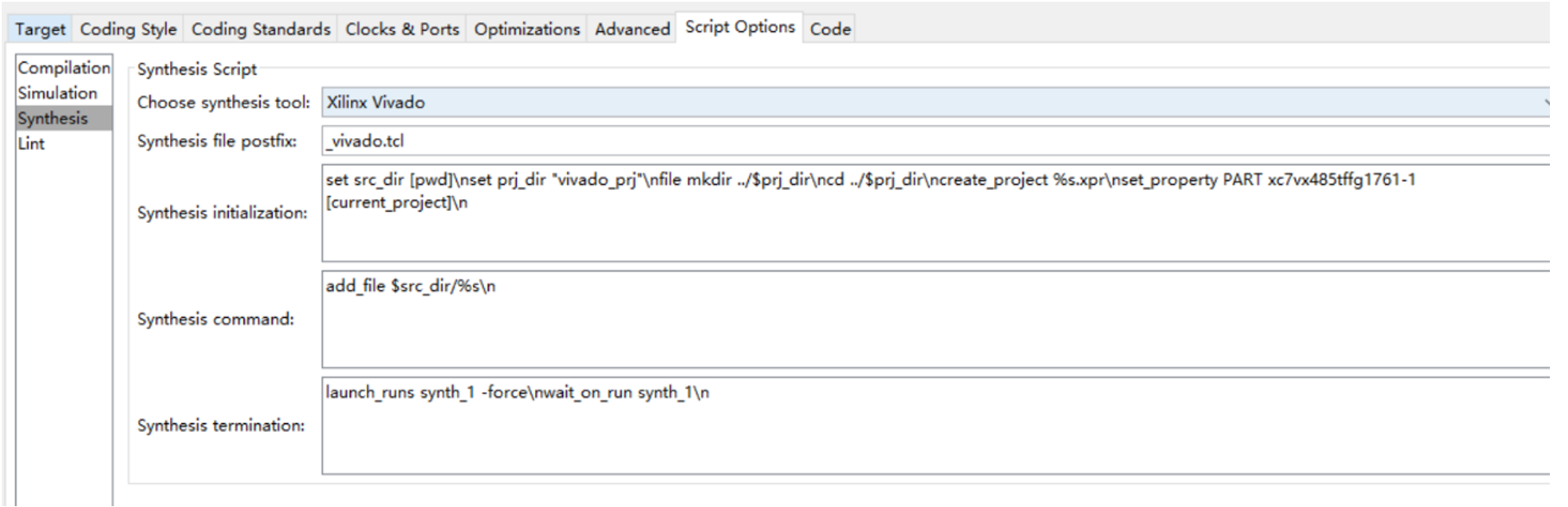Select the Synthesis list entry
The height and width of the screenshot is (507, 1568).
tap(53, 118)
